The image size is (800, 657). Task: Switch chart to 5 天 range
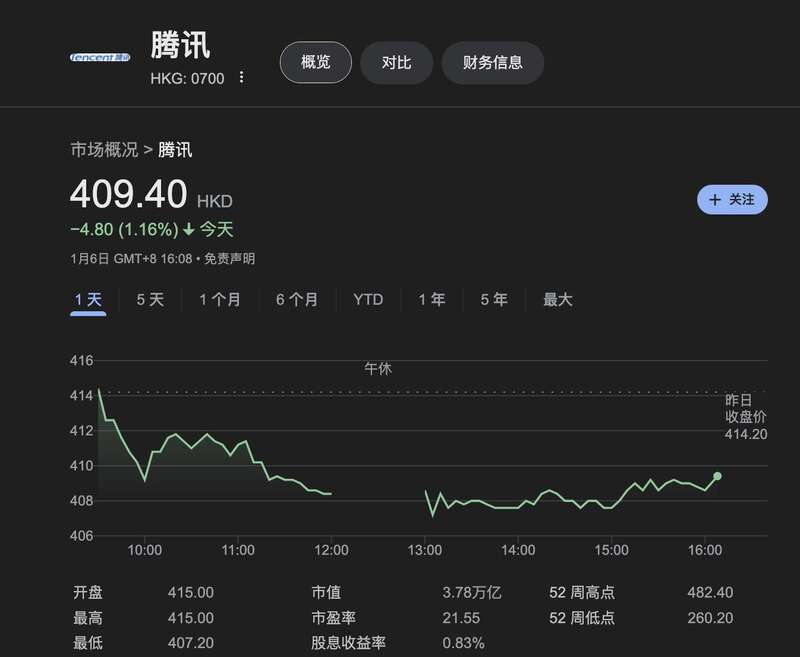pyautogui.click(x=150, y=299)
